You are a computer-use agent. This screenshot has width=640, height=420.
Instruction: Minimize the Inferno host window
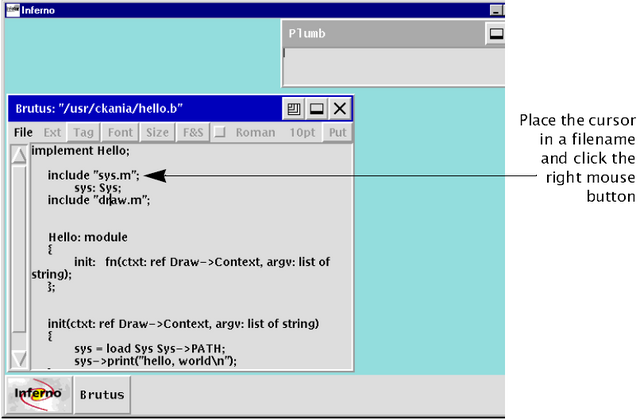pos(496,10)
